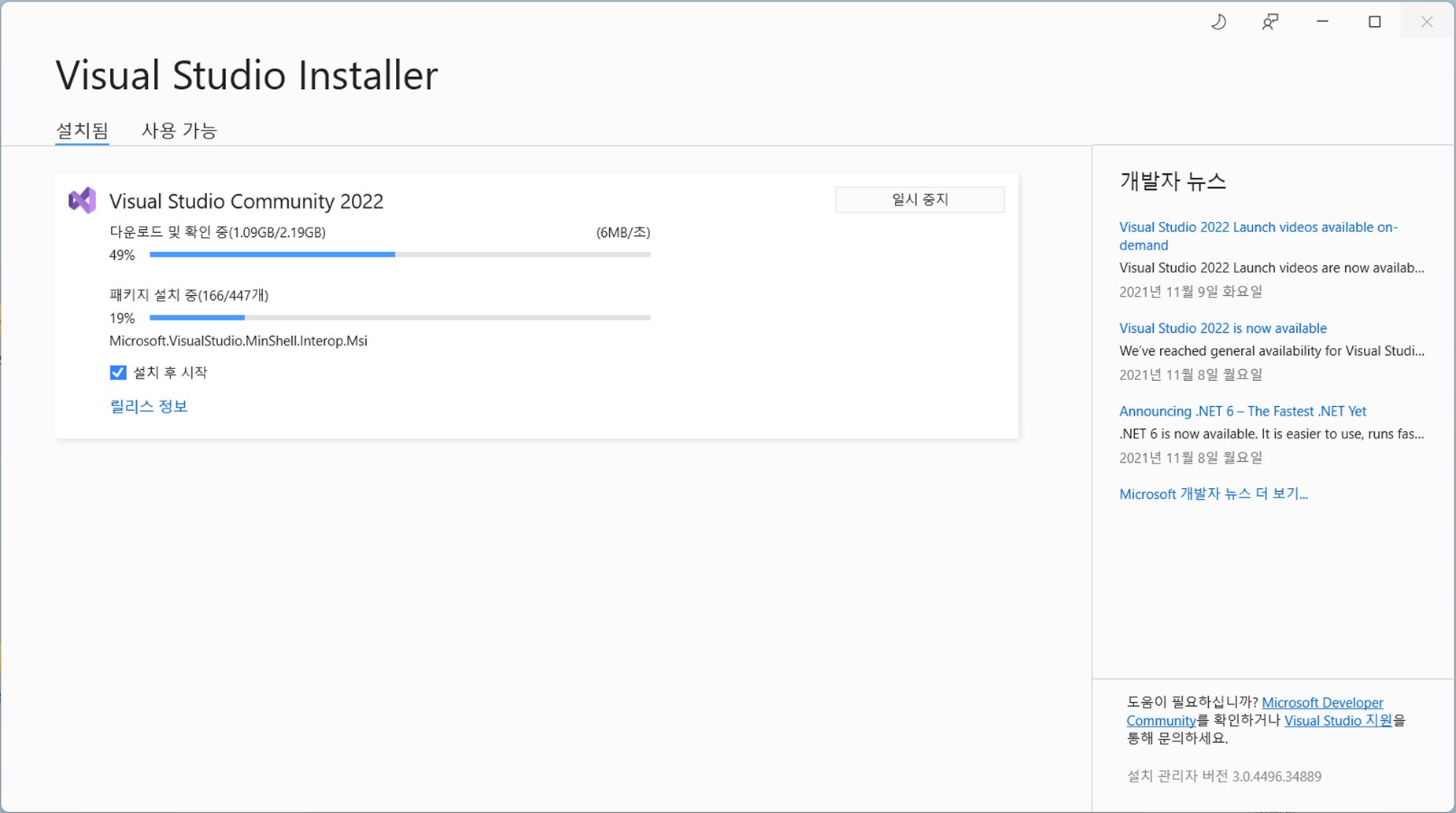Click the 49% download progress bar

(x=400, y=255)
